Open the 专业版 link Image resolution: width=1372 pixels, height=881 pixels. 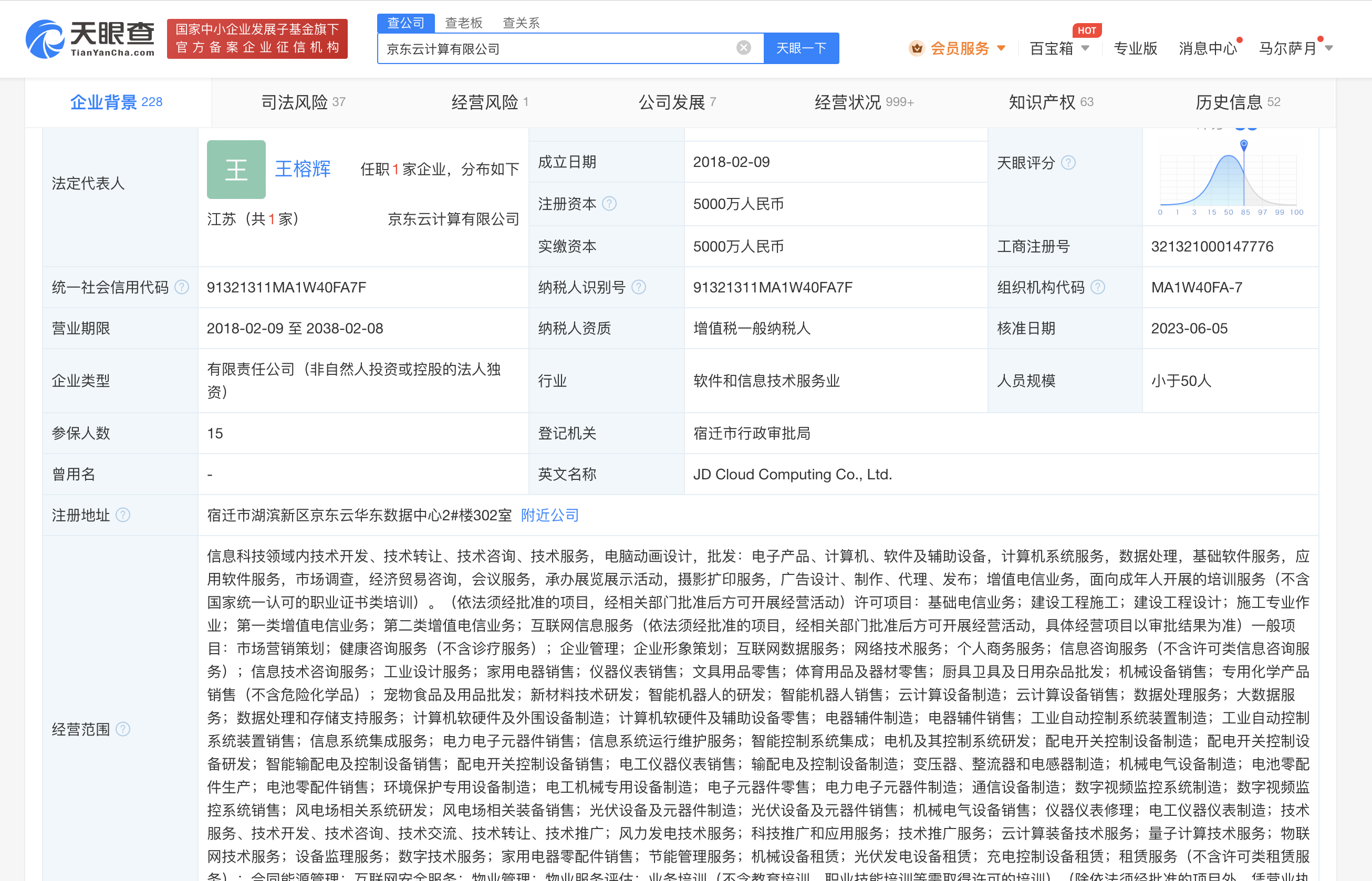pos(1135,49)
